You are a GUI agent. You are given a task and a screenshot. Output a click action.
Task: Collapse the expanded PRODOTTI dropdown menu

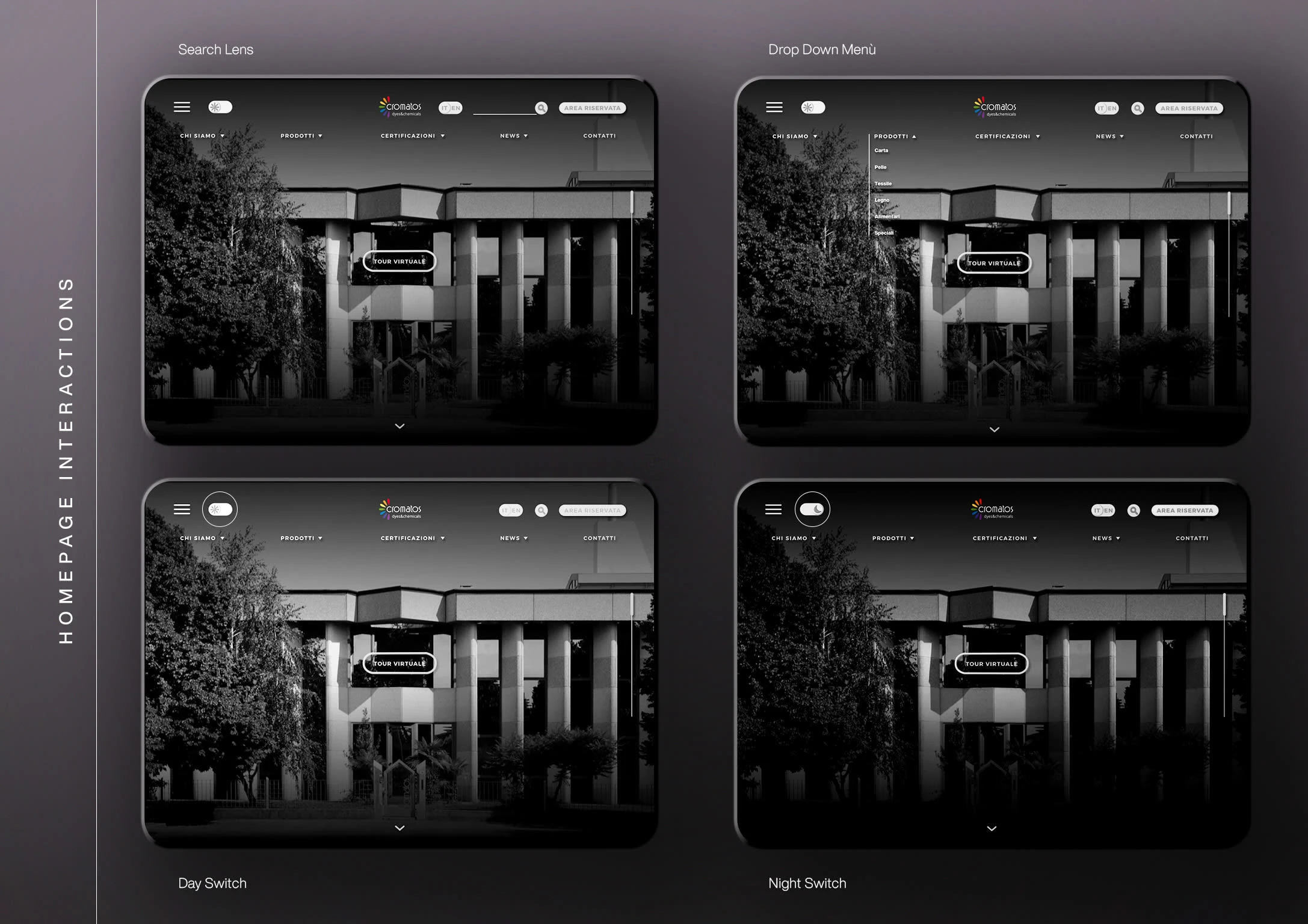click(895, 137)
